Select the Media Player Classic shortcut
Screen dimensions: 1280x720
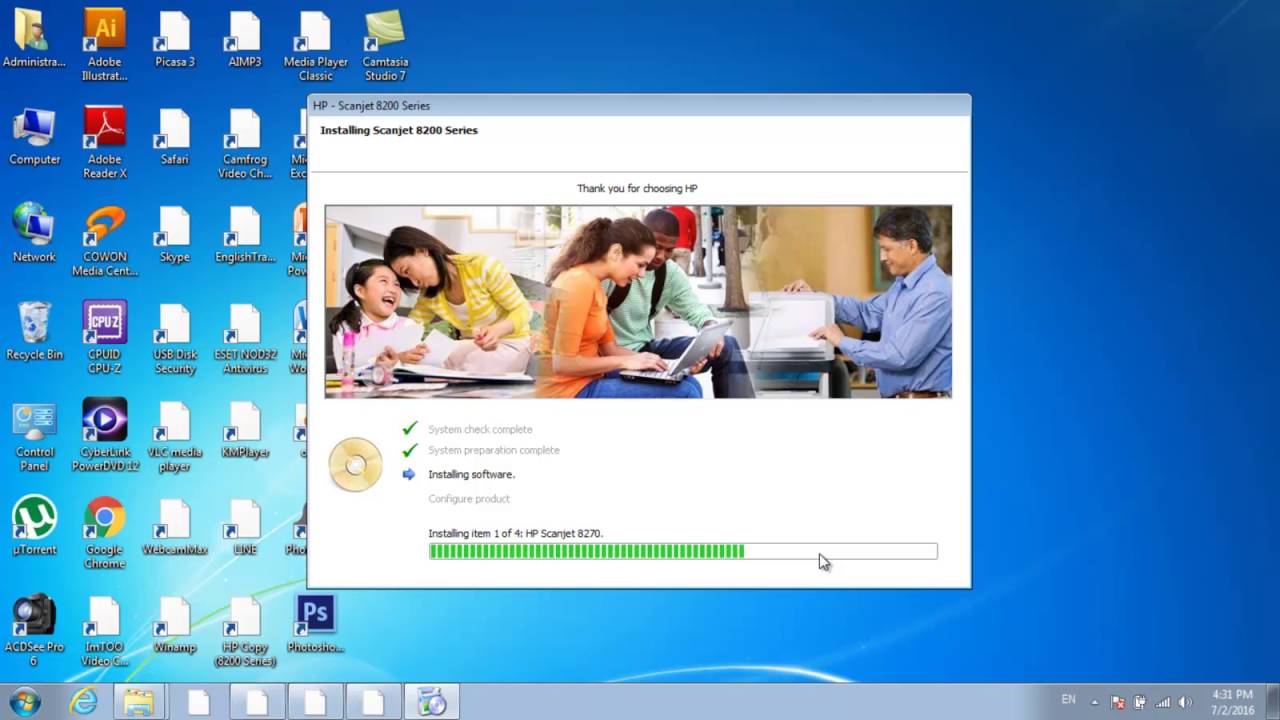coord(315,45)
